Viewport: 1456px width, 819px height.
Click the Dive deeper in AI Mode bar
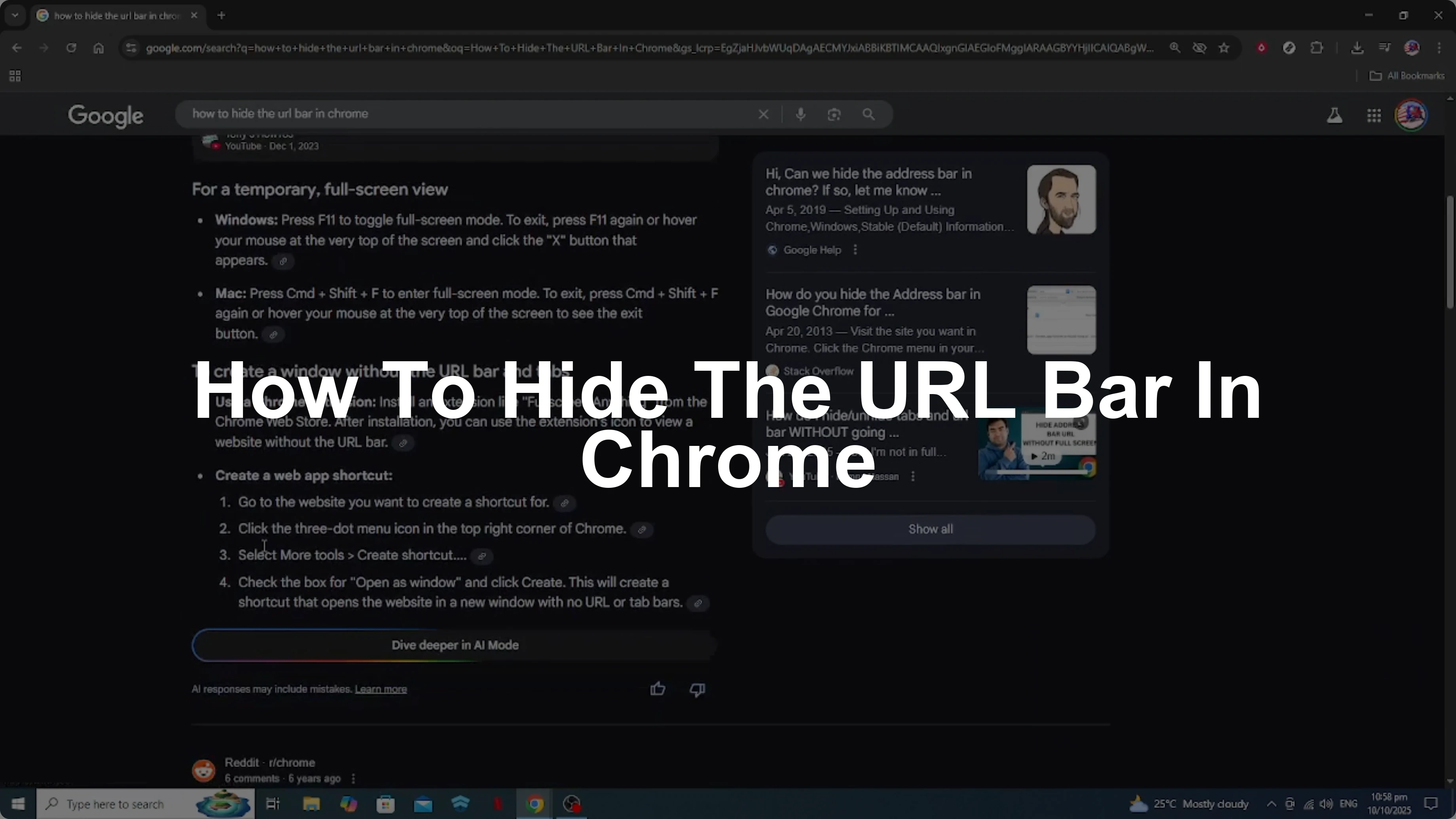coord(455,645)
